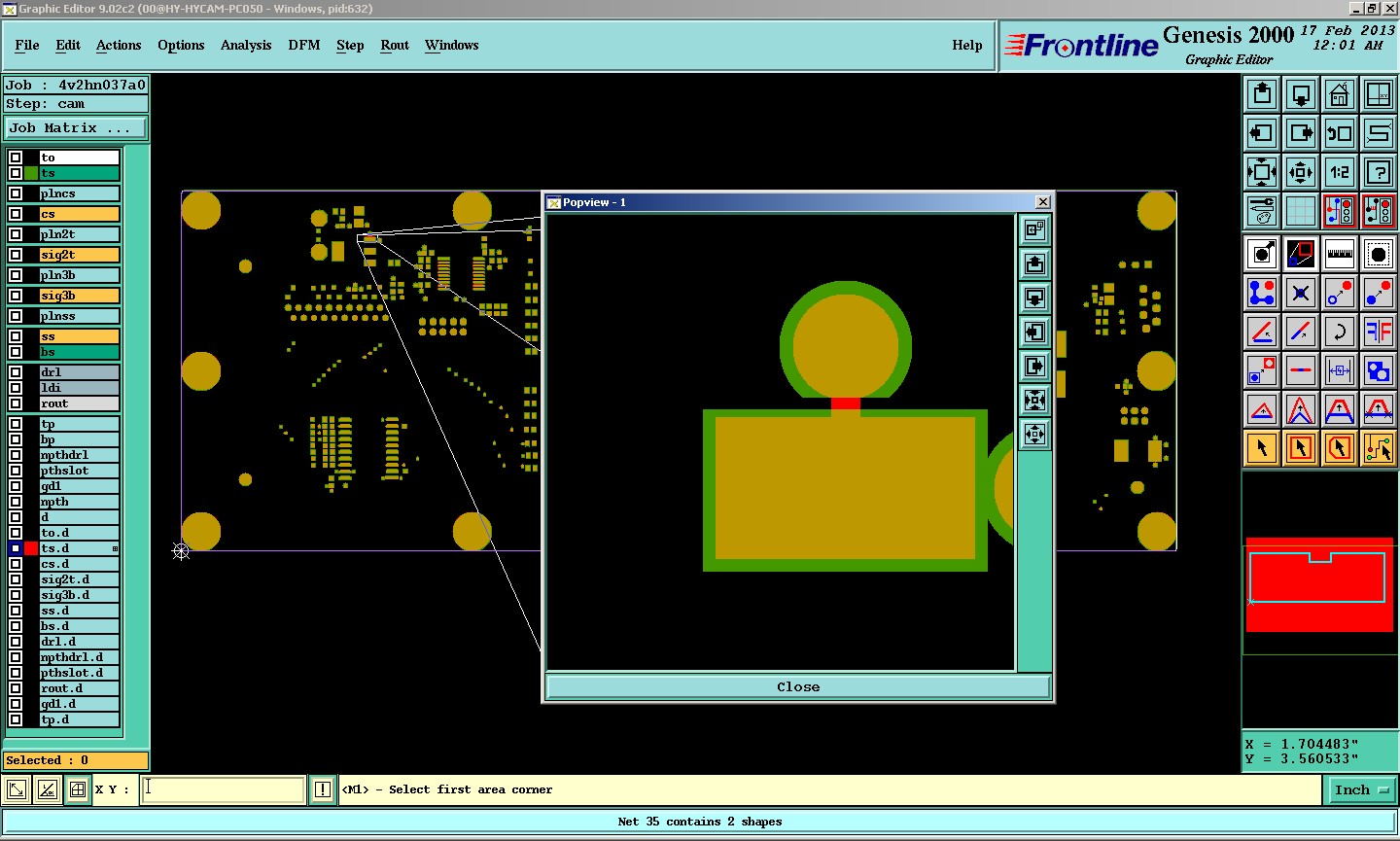1400x841 pixels.
Task: Click Close button in Popview window
Action: (x=798, y=686)
